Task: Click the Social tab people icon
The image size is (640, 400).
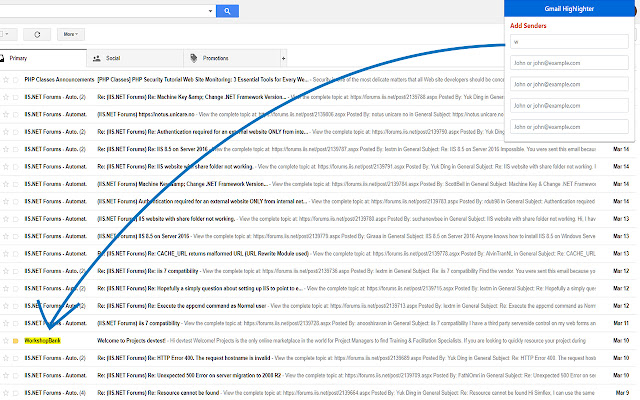Action: (97, 58)
